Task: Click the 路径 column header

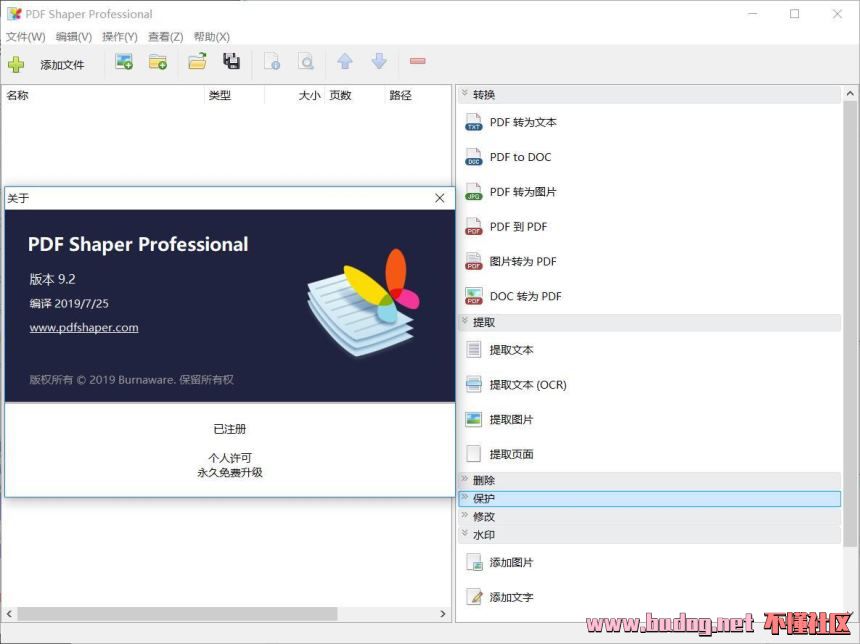Action: pyautogui.click(x=417, y=95)
